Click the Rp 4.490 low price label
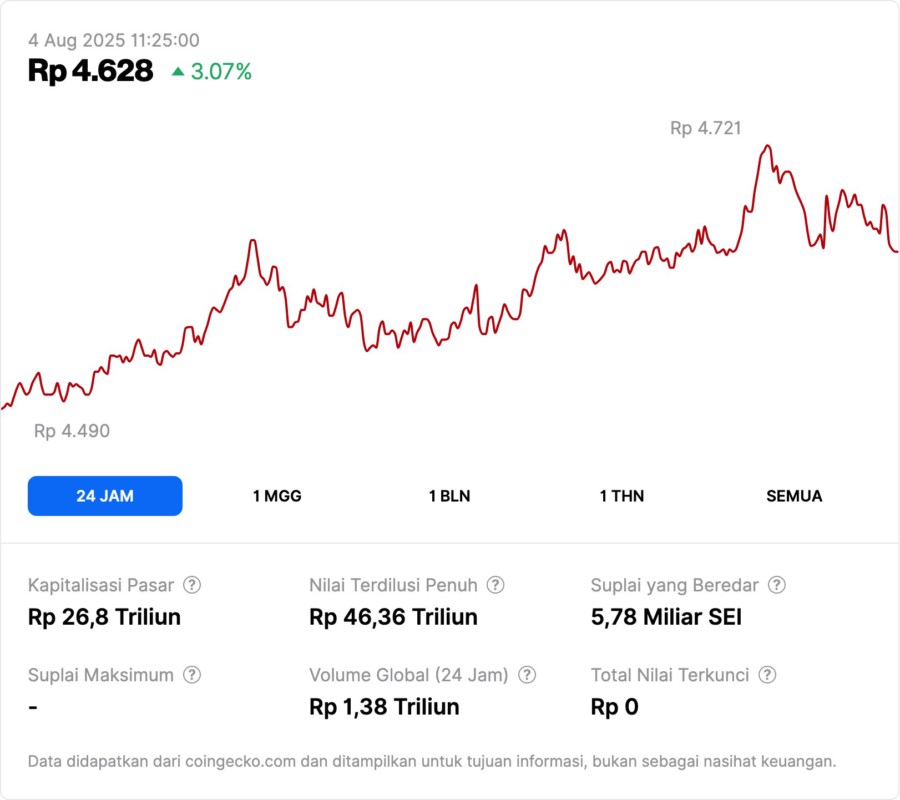 [72, 431]
